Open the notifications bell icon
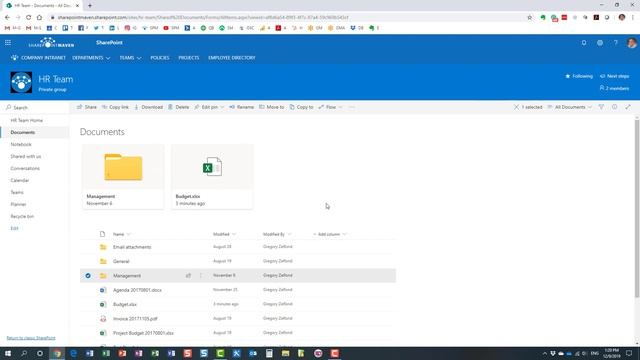This screenshot has height=360, width=640. pyautogui.click(x=584, y=42)
